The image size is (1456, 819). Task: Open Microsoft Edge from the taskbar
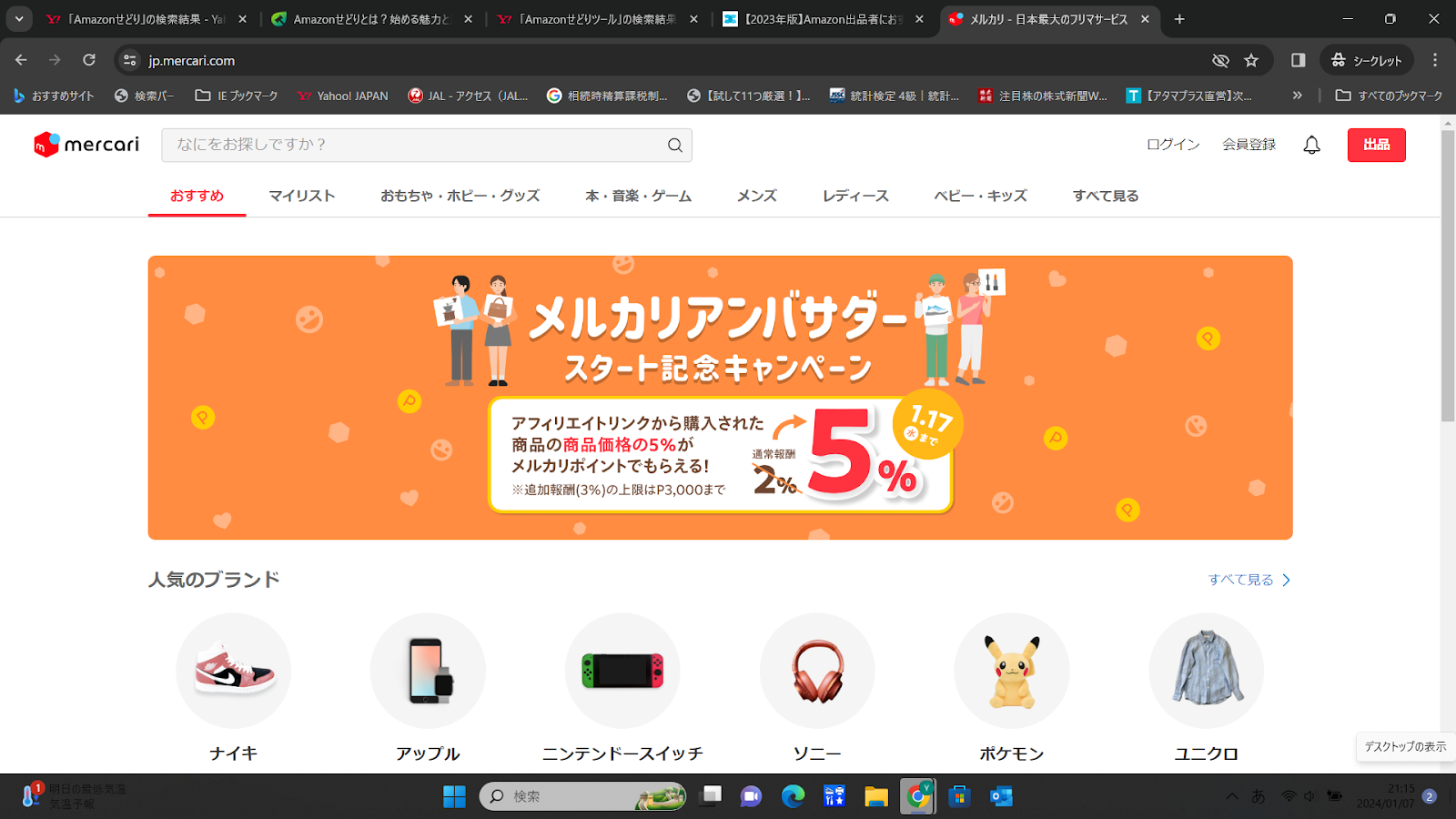(x=793, y=796)
